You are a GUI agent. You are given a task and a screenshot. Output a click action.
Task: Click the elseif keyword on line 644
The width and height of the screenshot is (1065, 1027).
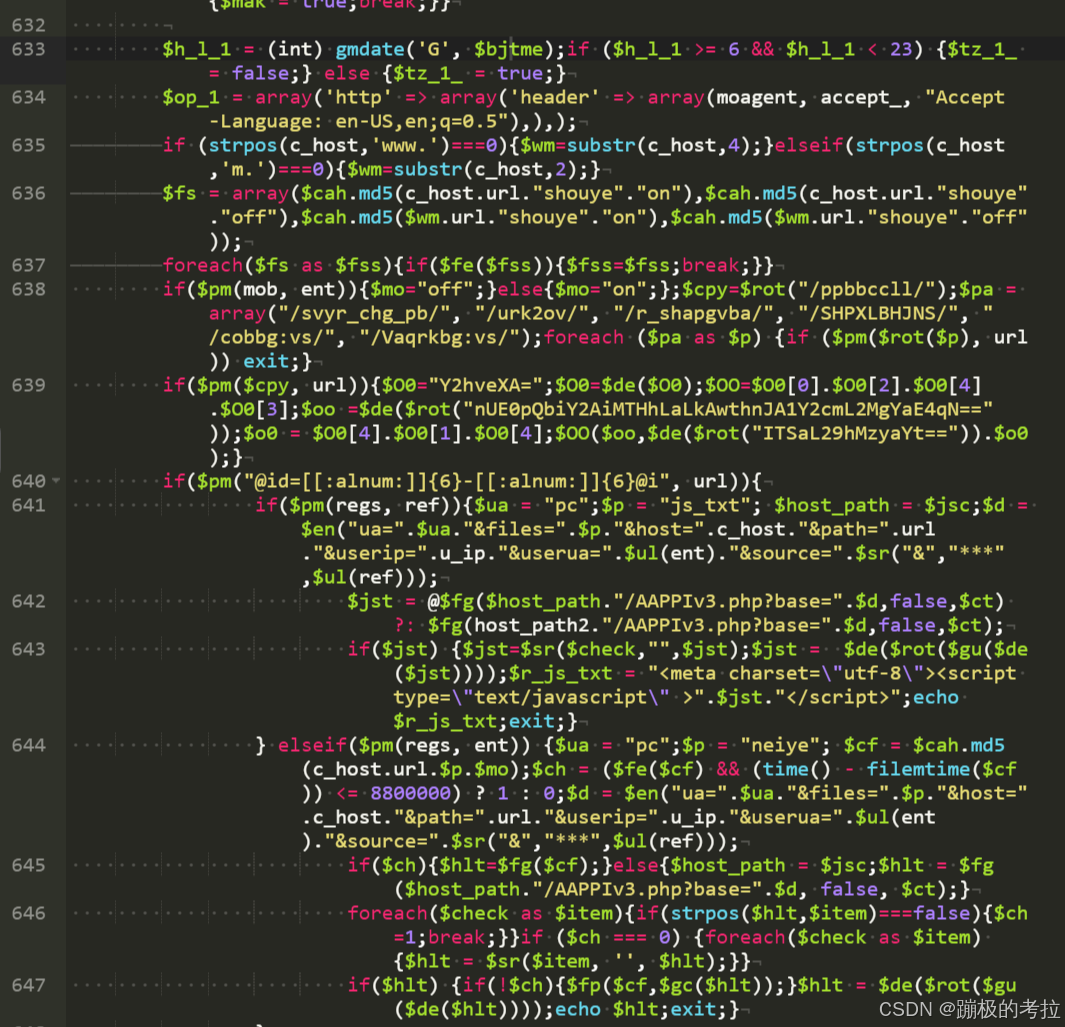pos(312,745)
